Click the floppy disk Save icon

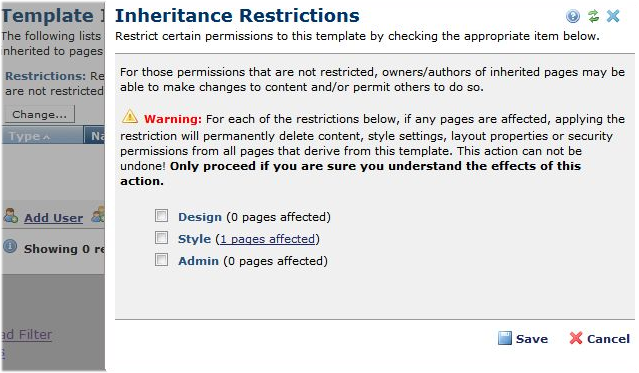pyautogui.click(x=505, y=338)
